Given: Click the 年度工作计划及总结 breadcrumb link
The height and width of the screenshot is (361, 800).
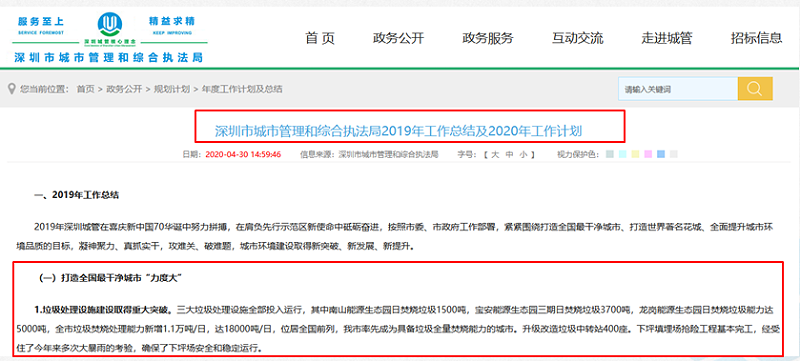Looking at the screenshot, I should click(242, 89).
